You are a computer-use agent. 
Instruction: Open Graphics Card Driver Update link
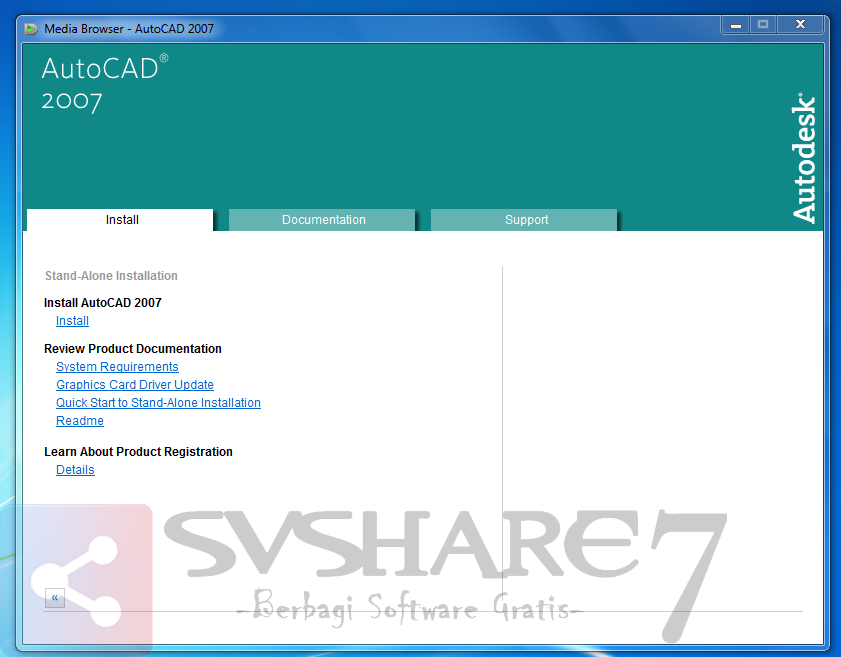tap(135, 385)
